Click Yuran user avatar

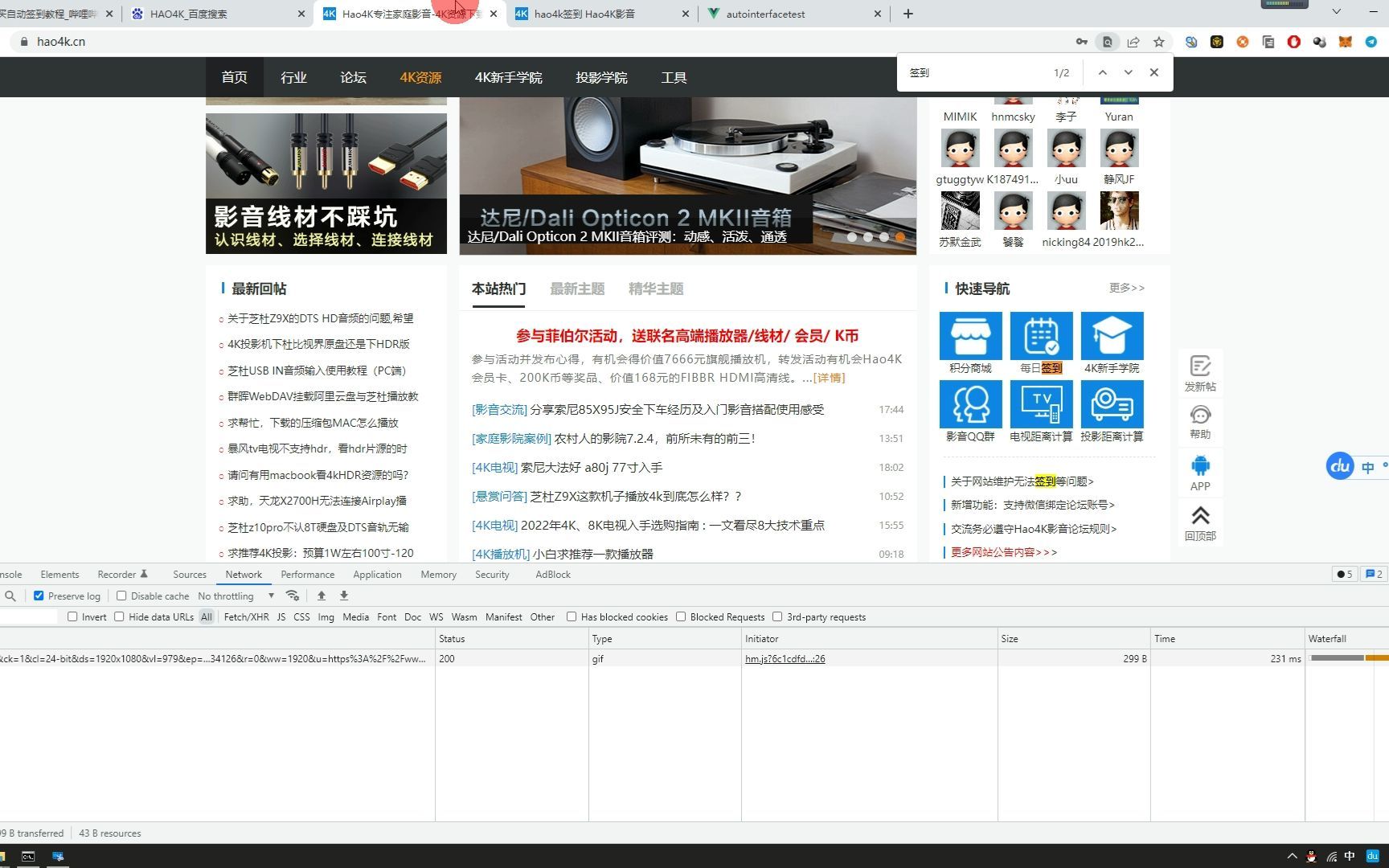(1119, 100)
